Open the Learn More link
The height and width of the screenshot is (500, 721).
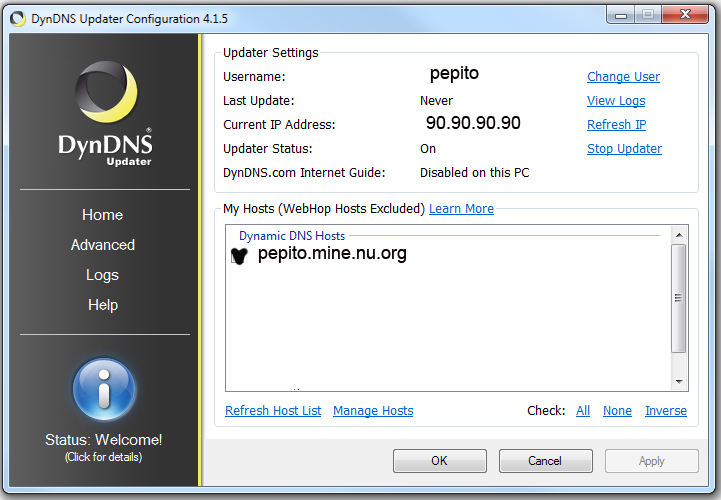click(x=461, y=209)
